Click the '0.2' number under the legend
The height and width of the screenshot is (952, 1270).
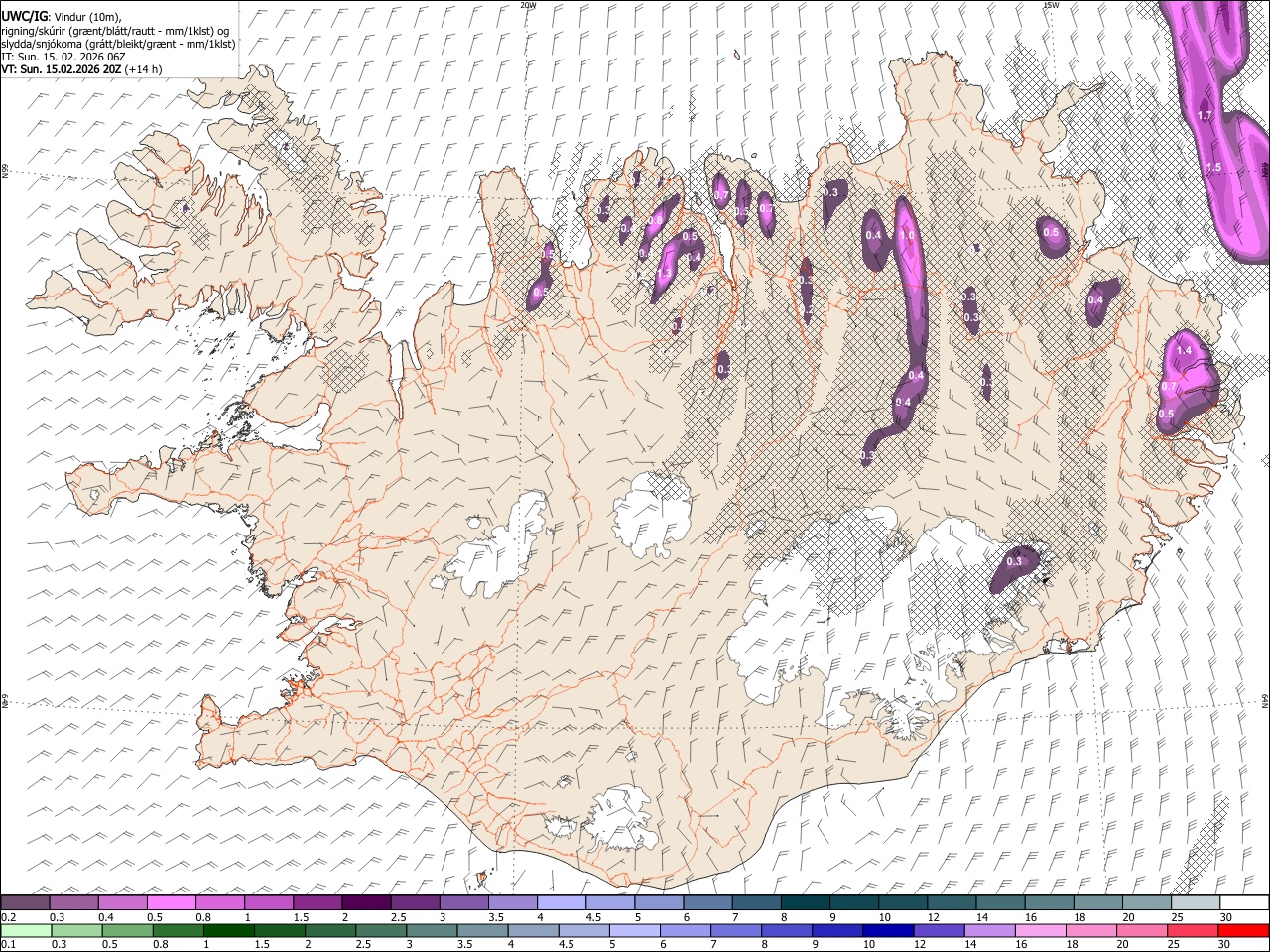pyautogui.click(x=9, y=917)
